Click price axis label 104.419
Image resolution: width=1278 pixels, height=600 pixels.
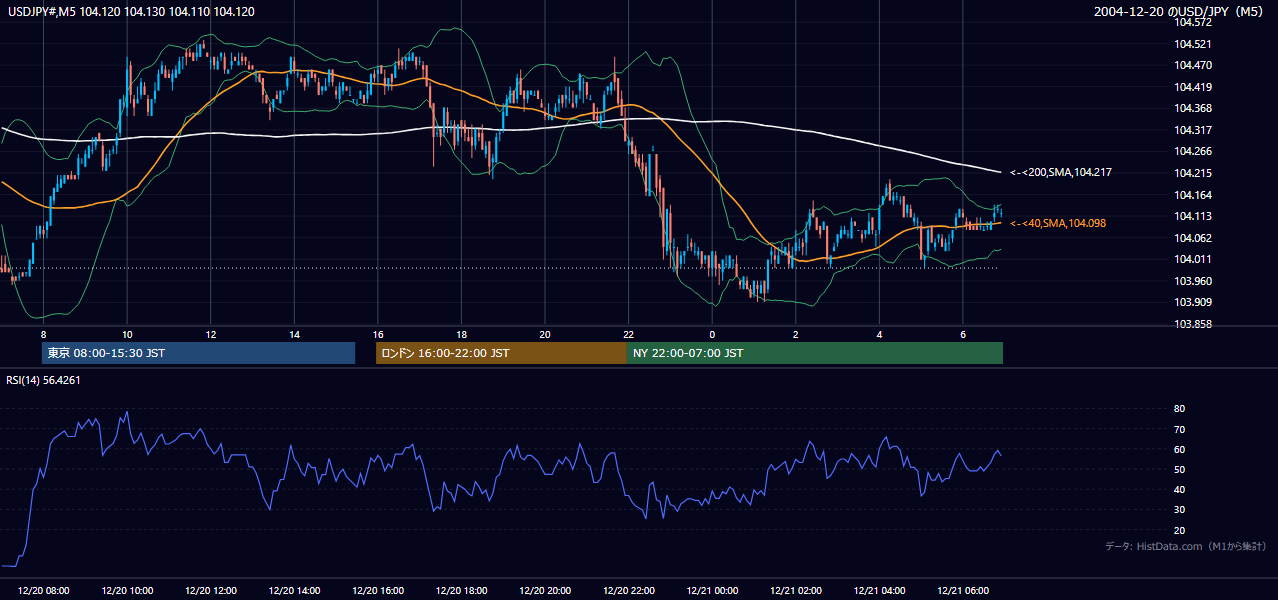1194,87
